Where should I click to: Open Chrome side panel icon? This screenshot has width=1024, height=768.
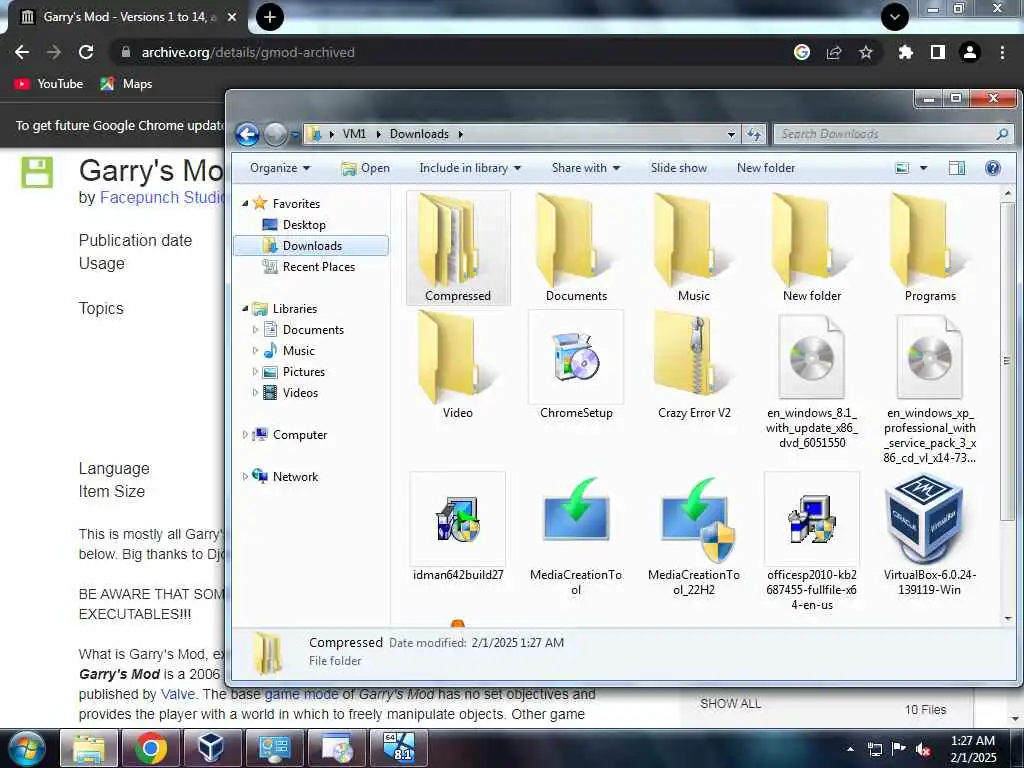[938, 52]
